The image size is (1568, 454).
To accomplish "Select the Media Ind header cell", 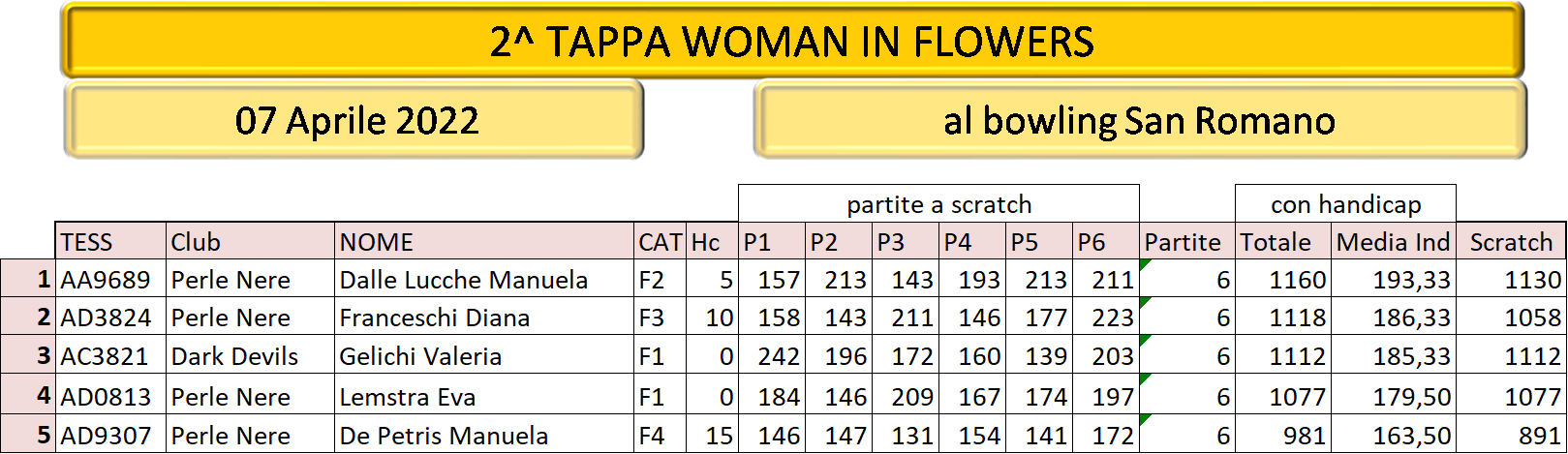I will 1394,241.
